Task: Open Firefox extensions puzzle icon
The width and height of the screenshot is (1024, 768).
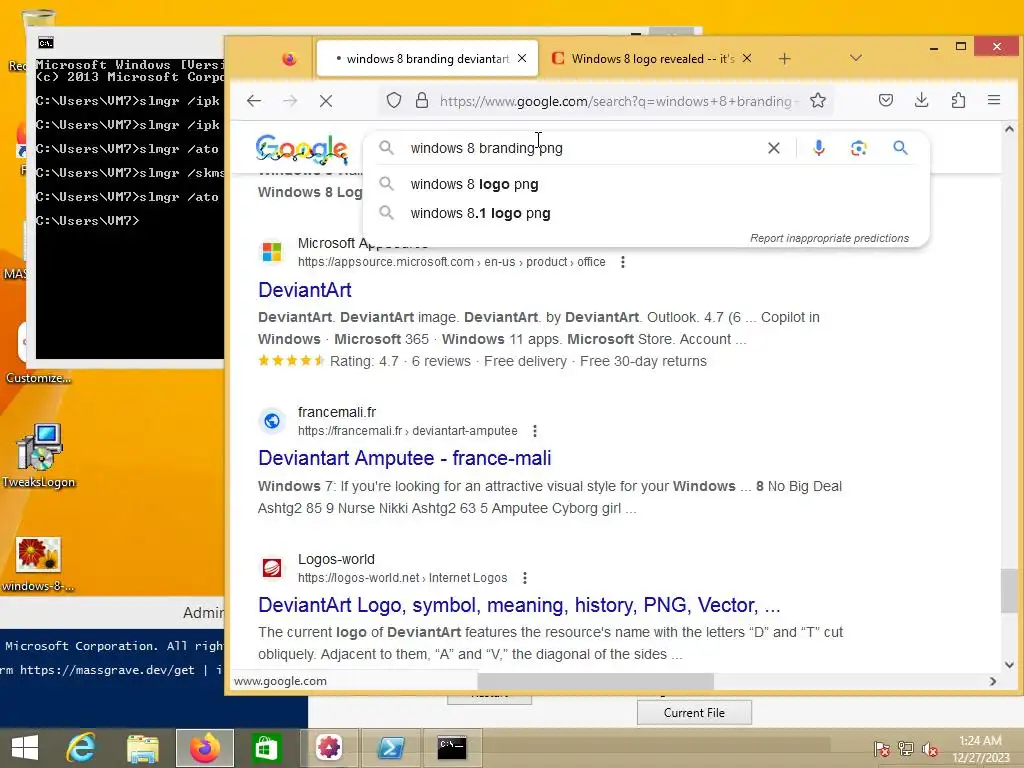Action: coord(958,100)
